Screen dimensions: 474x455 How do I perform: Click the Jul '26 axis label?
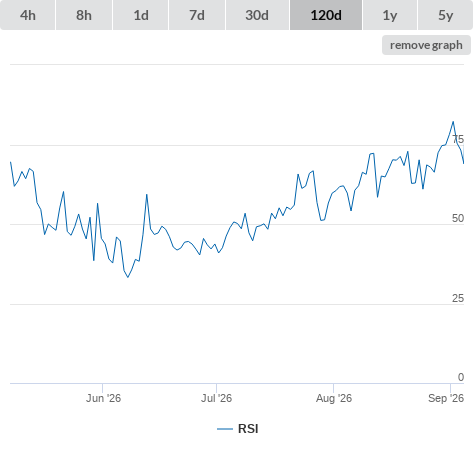(216, 398)
